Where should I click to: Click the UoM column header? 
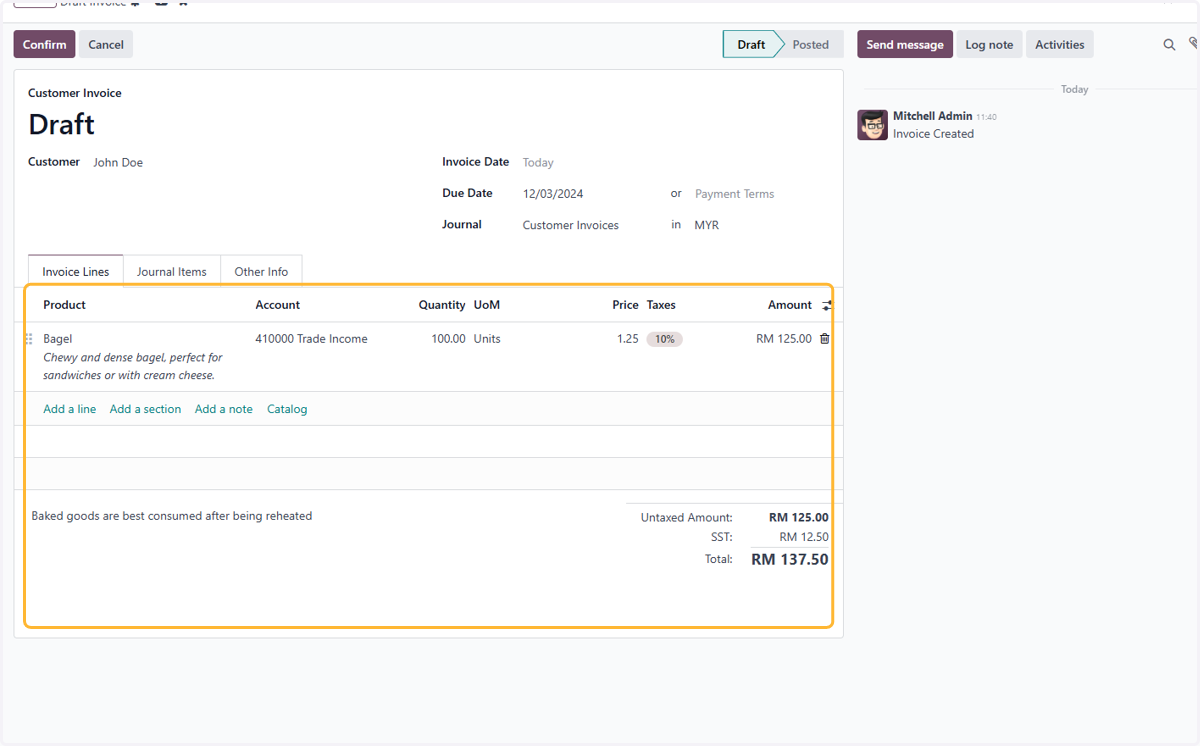[x=487, y=305]
